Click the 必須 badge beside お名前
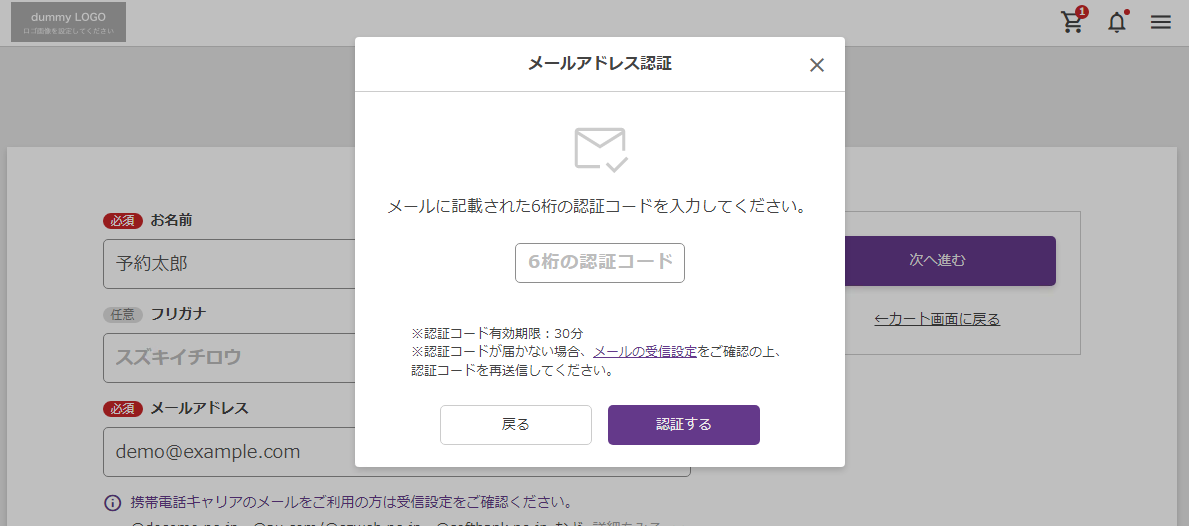1189x526 pixels. [x=123, y=221]
